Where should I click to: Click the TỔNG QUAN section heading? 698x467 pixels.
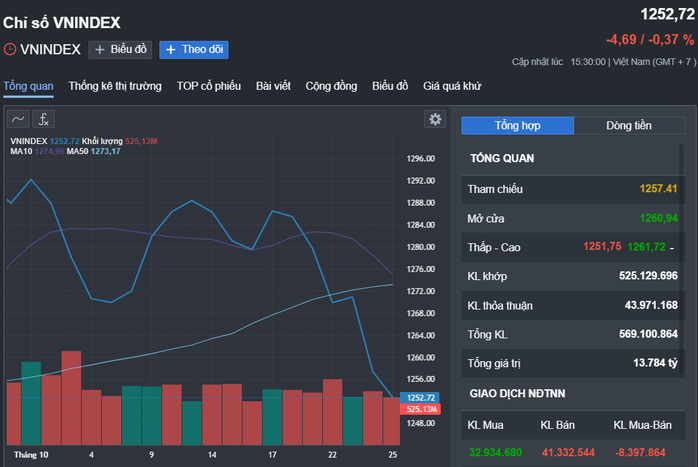point(502,158)
